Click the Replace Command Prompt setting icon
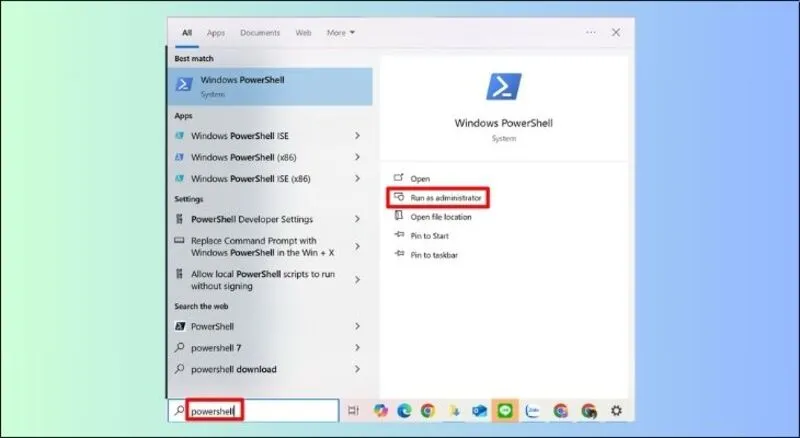This screenshot has width=800, height=438. (x=179, y=240)
